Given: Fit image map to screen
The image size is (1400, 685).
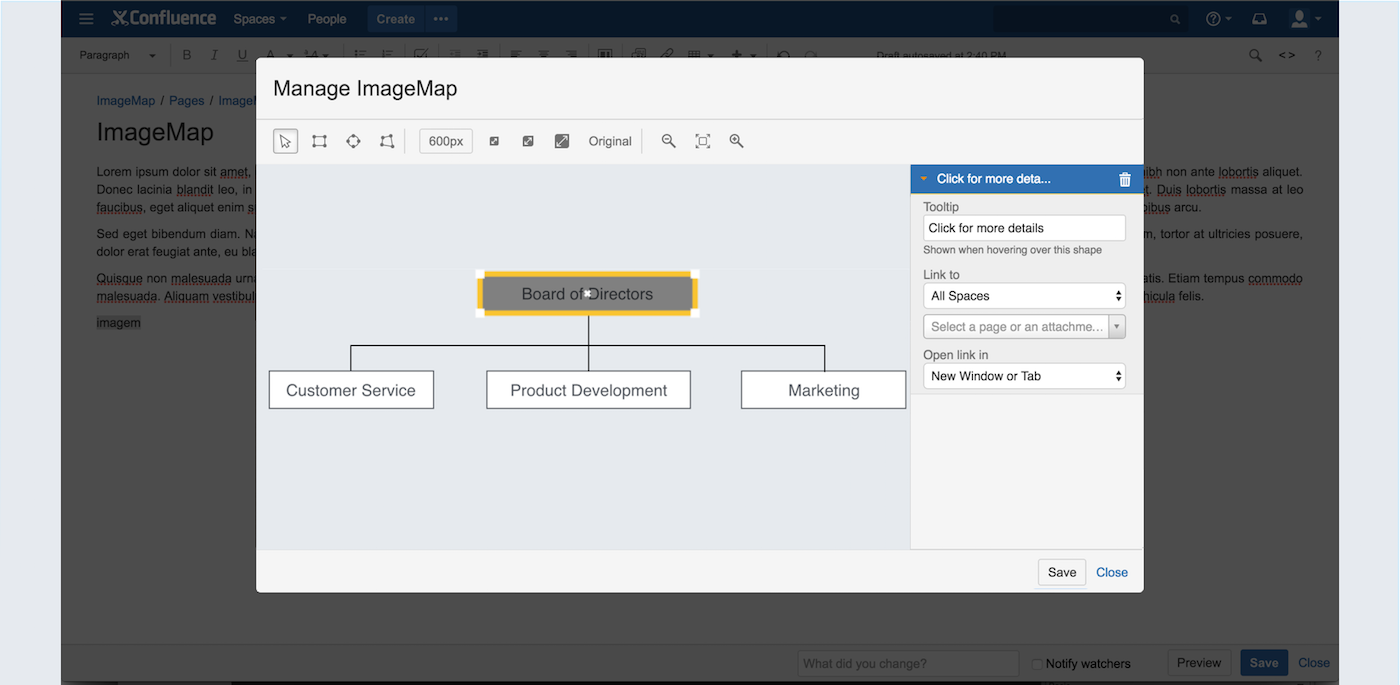Looking at the screenshot, I should tap(703, 141).
